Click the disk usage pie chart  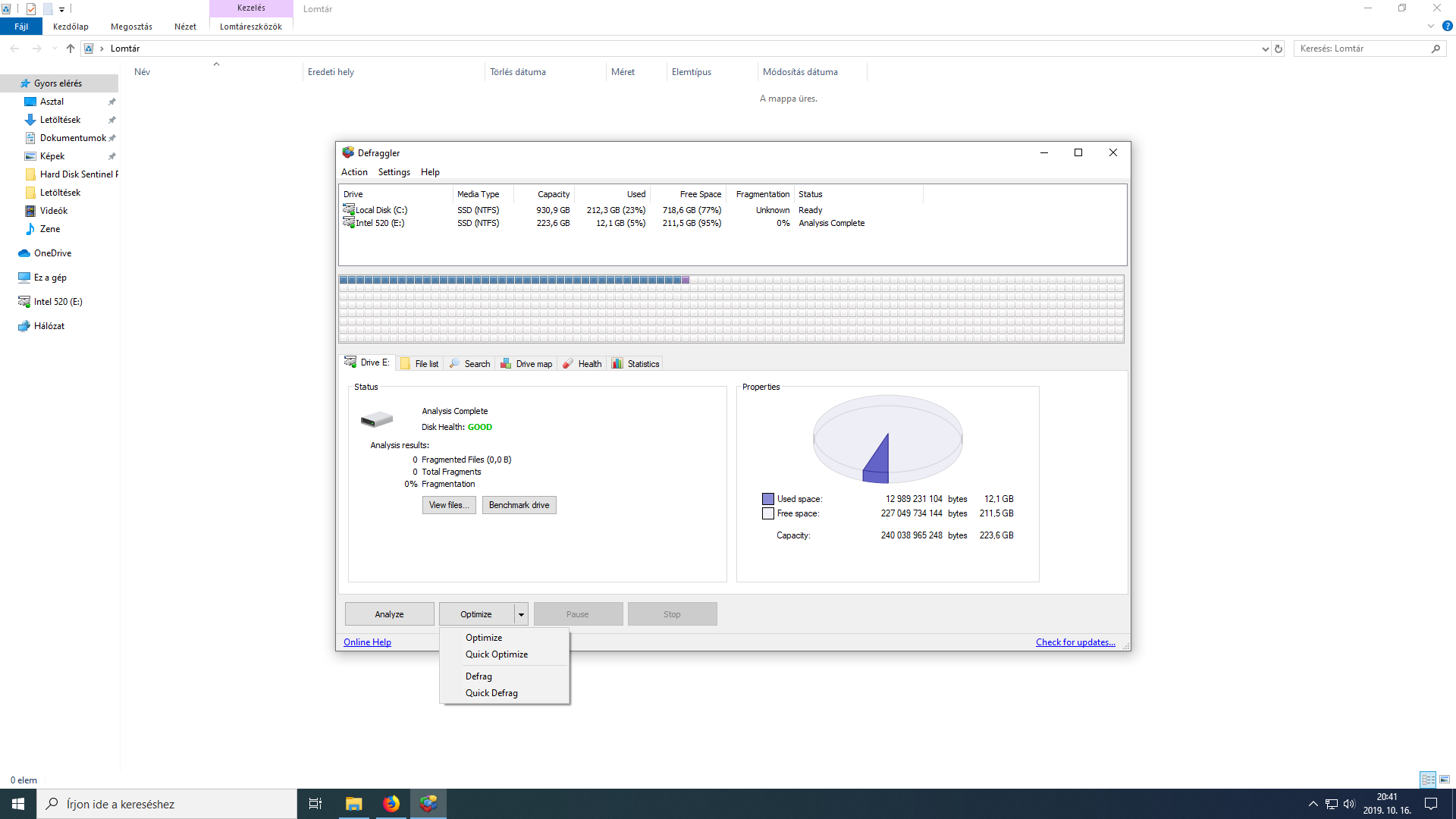click(888, 439)
